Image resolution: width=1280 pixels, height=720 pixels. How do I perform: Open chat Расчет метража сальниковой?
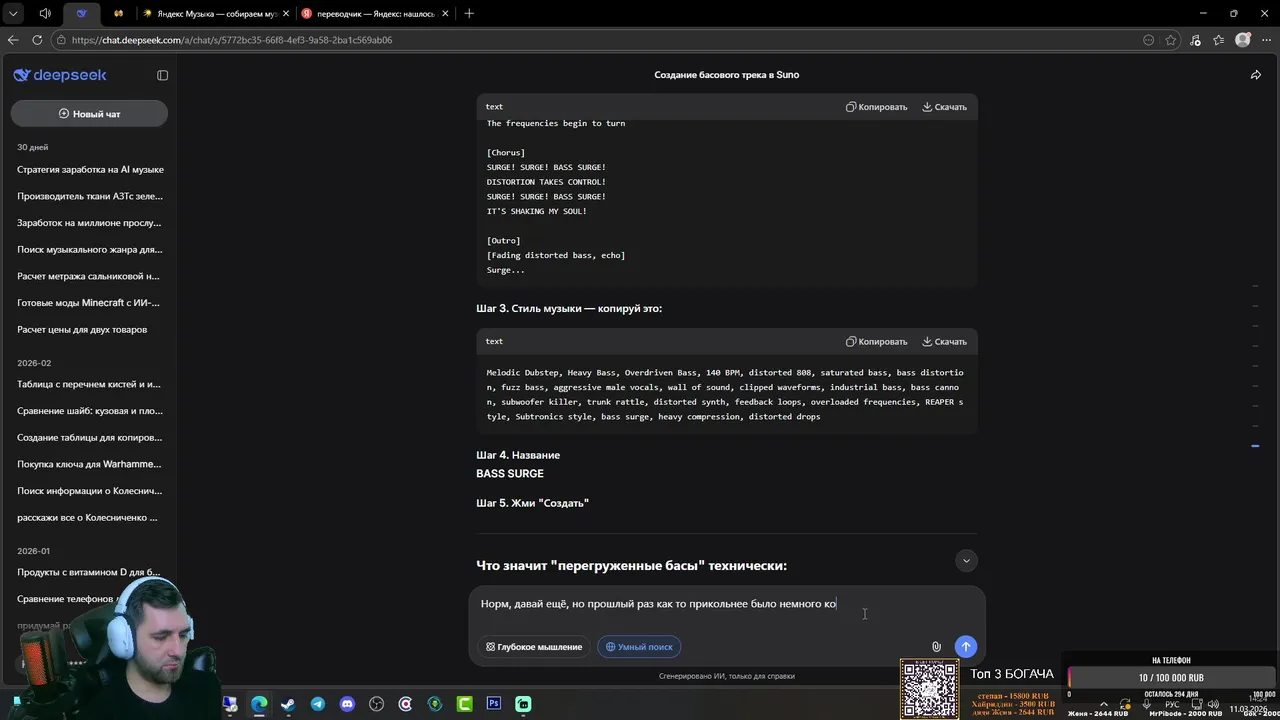[x=90, y=276]
